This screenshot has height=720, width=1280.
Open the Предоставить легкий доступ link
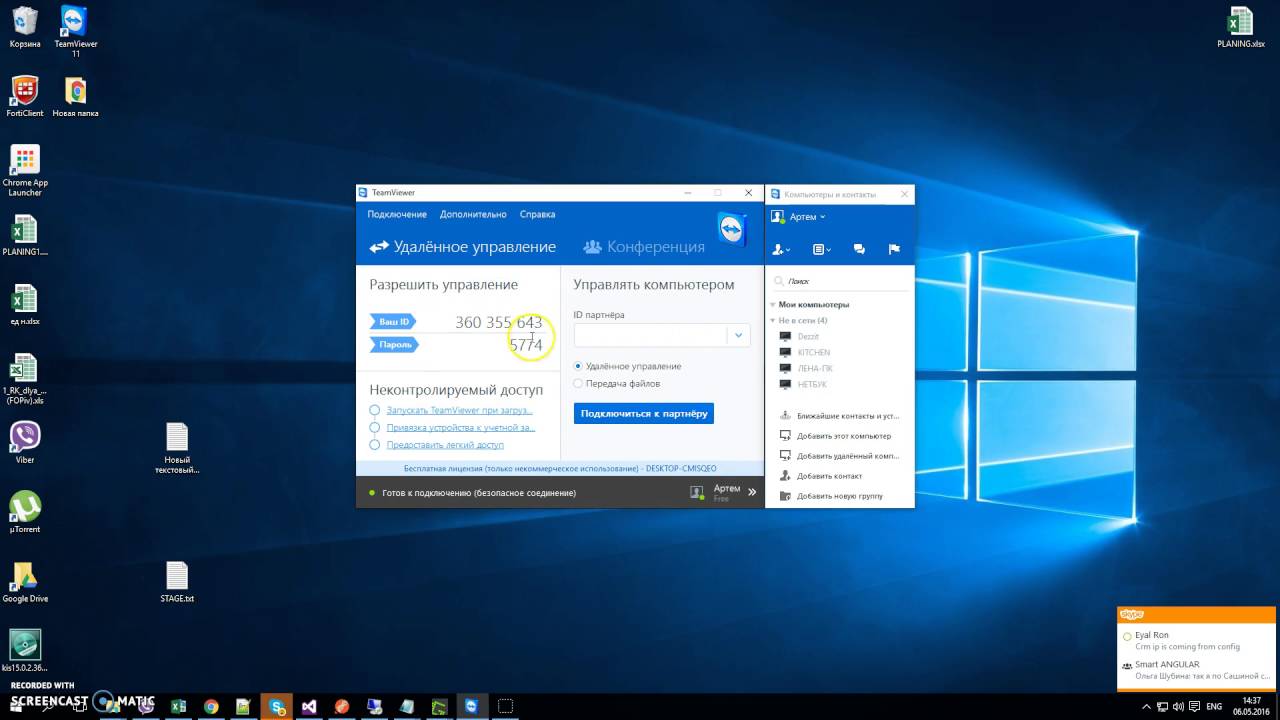coord(445,444)
